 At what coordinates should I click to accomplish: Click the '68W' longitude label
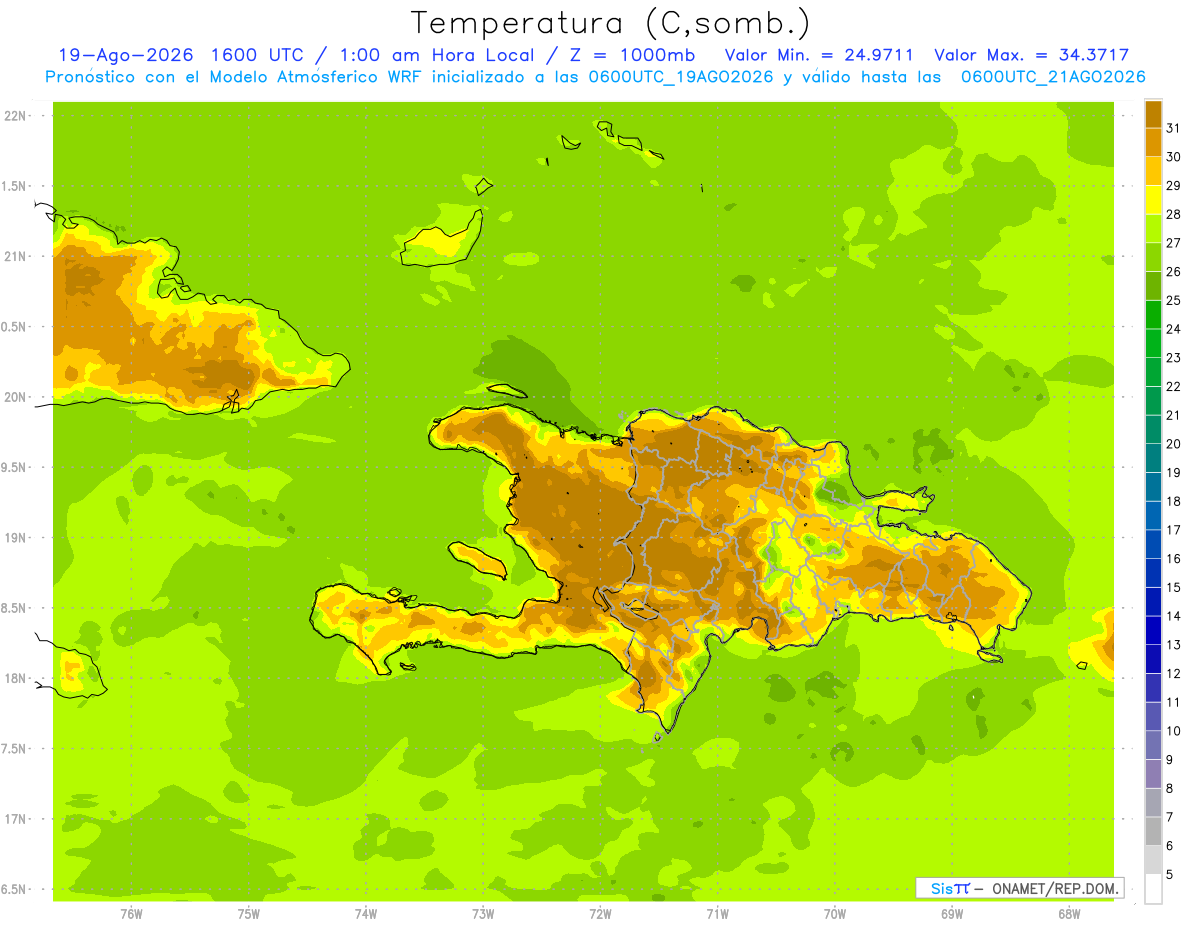pyautogui.click(x=1069, y=914)
